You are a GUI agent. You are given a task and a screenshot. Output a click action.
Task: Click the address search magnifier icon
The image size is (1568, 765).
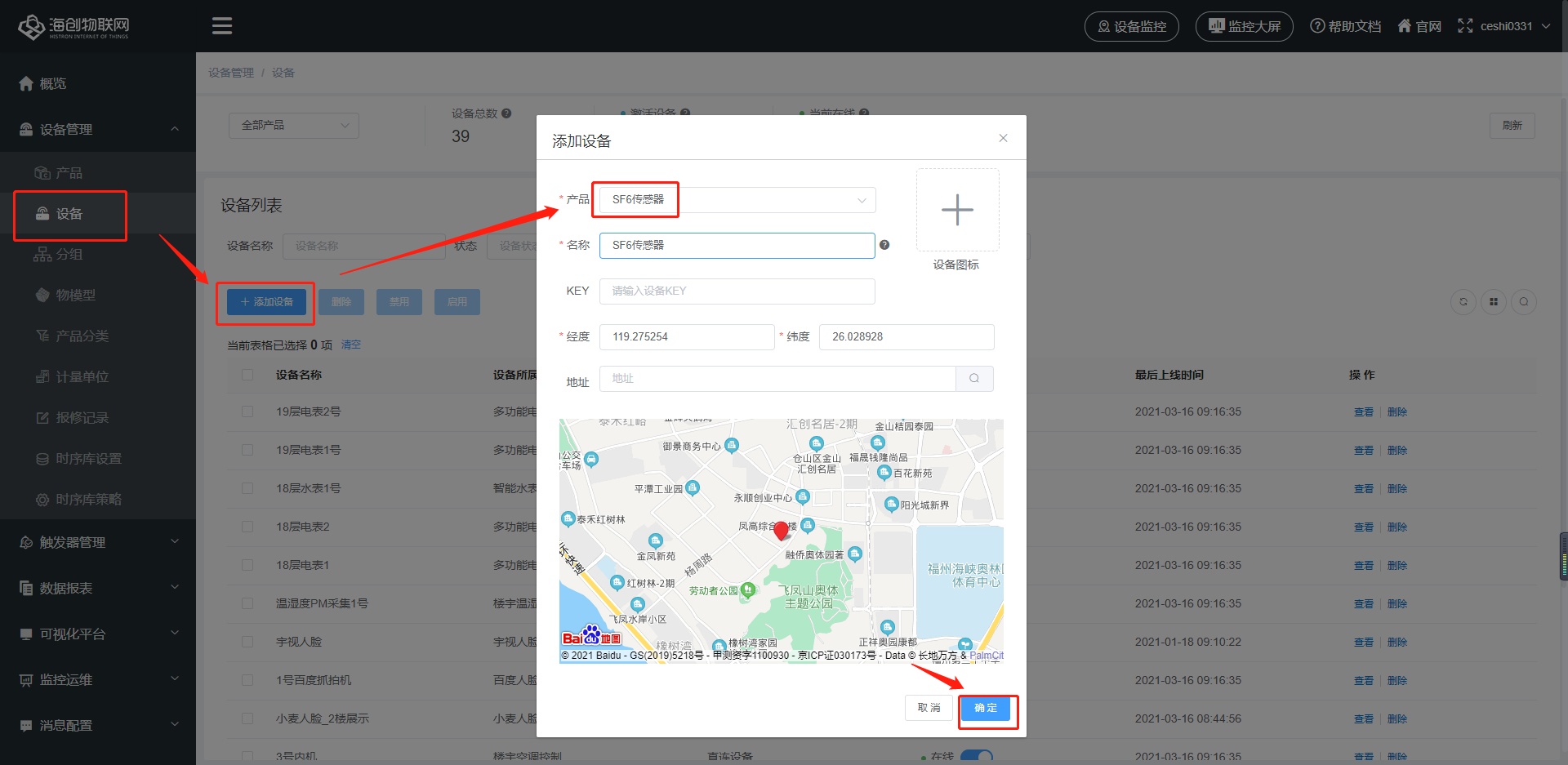coord(974,379)
